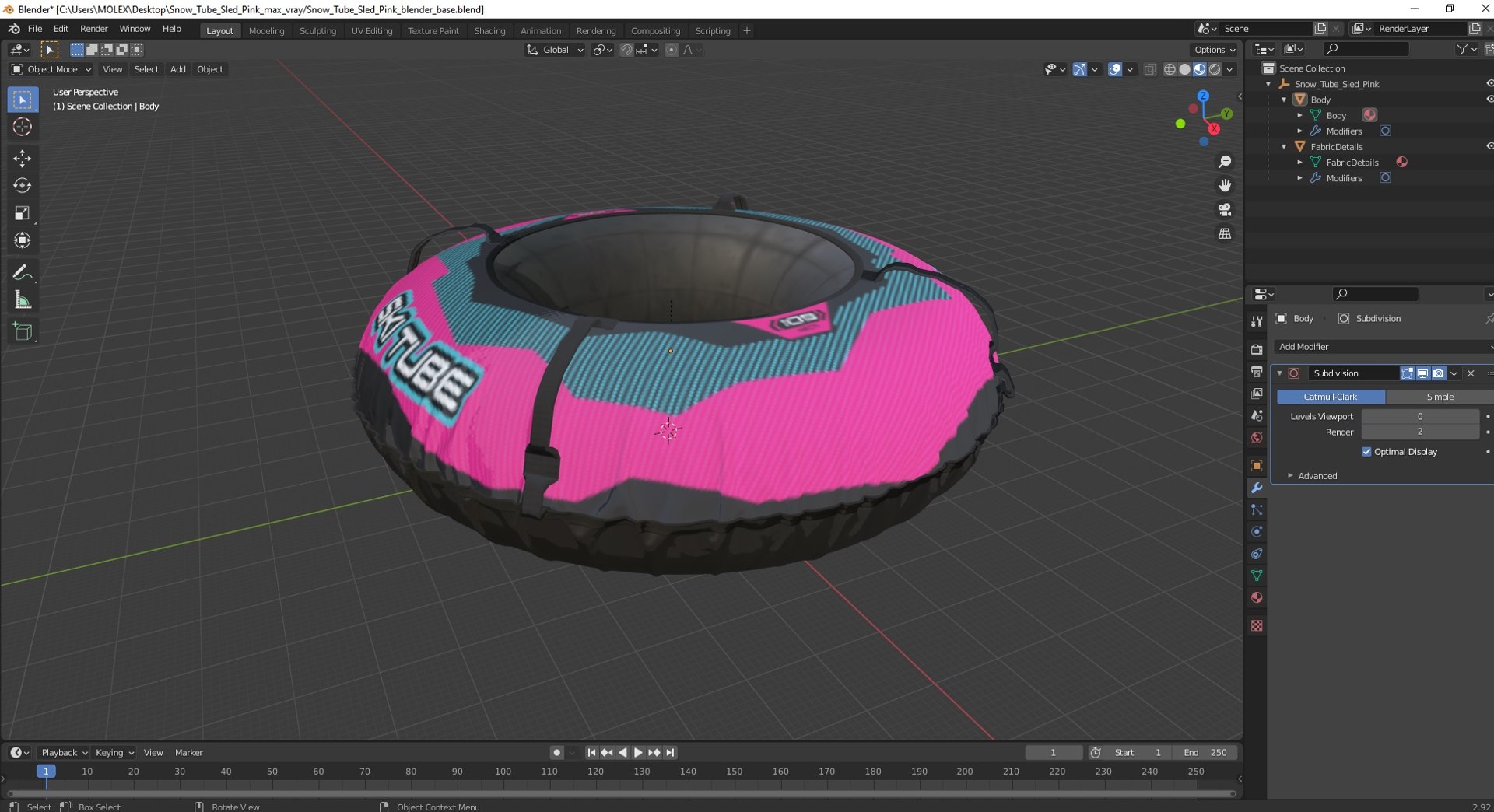The width and height of the screenshot is (1494, 812).
Task: Toggle Optimal Display checkbox
Action: point(1366,453)
